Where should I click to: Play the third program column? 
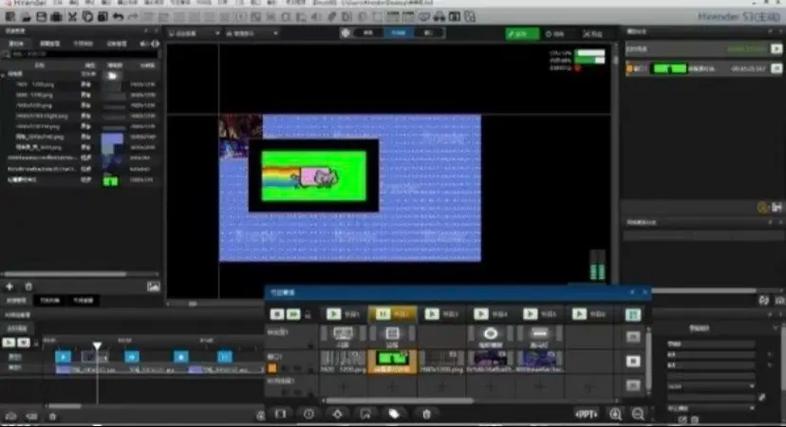pos(432,314)
